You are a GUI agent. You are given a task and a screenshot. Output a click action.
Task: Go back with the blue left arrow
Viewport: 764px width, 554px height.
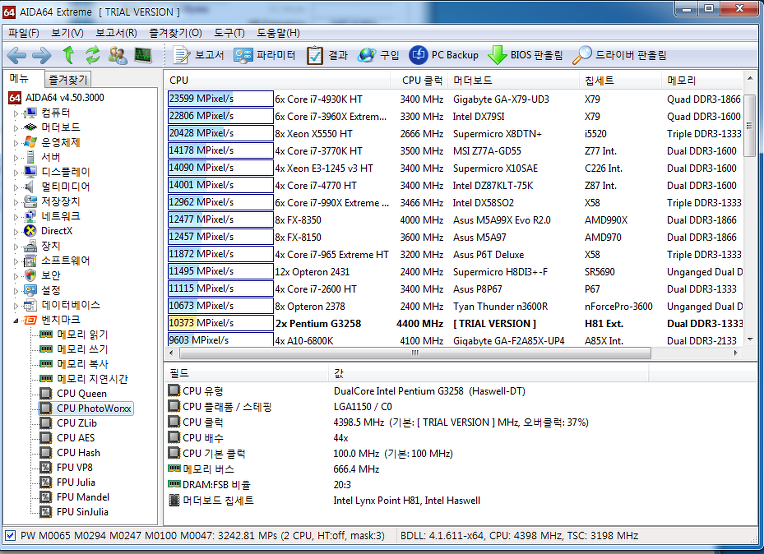(17, 55)
